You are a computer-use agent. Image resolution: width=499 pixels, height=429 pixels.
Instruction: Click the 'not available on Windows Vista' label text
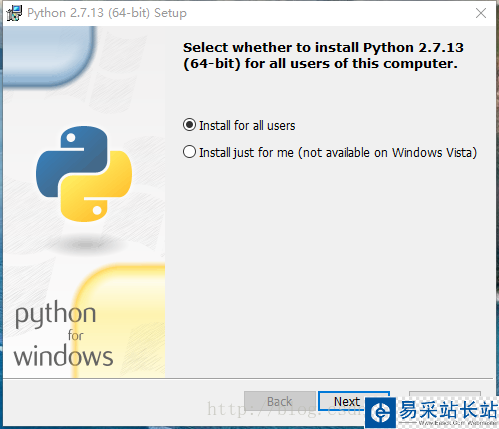tap(388, 153)
